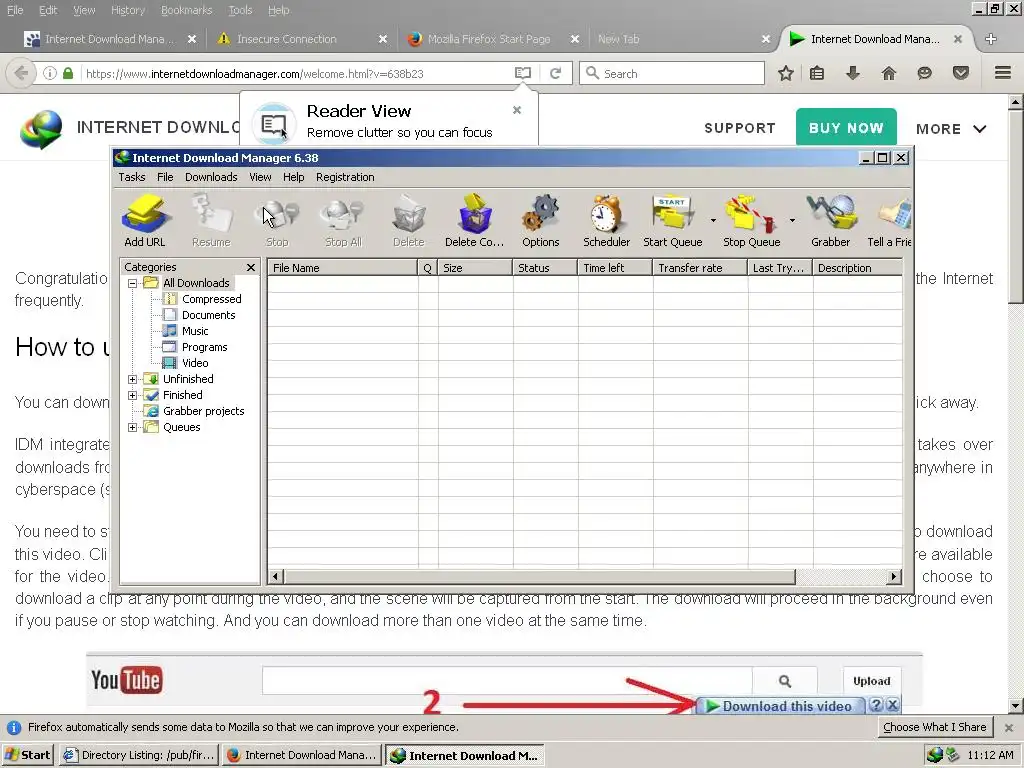The height and width of the screenshot is (768, 1024).
Task: Close the Reader View popup
Action: click(517, 110)
